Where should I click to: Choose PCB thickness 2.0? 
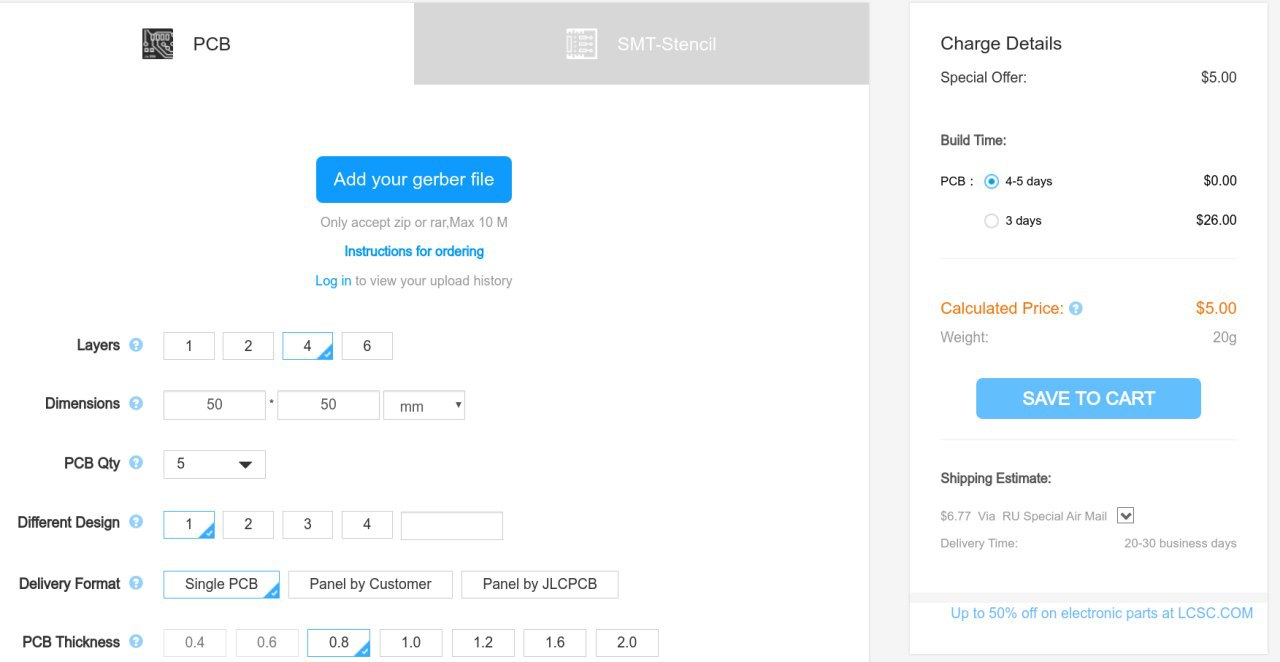tap(627, 643)
